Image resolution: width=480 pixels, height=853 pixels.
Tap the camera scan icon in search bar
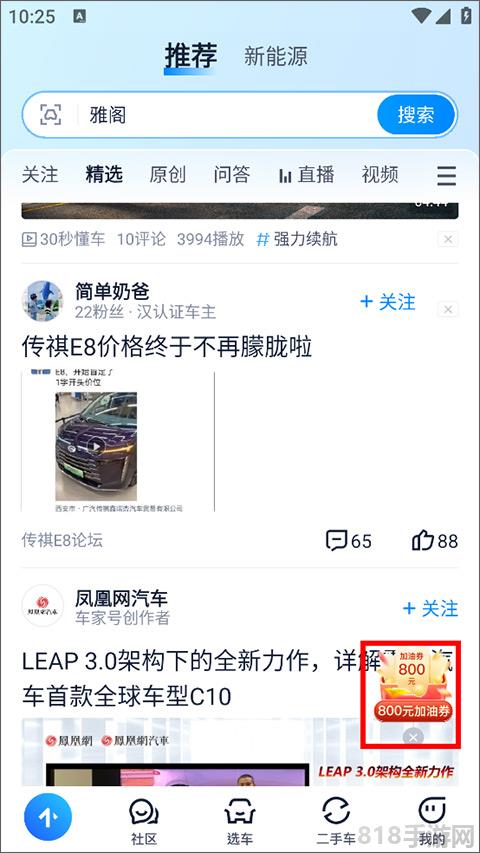(51, 115)
